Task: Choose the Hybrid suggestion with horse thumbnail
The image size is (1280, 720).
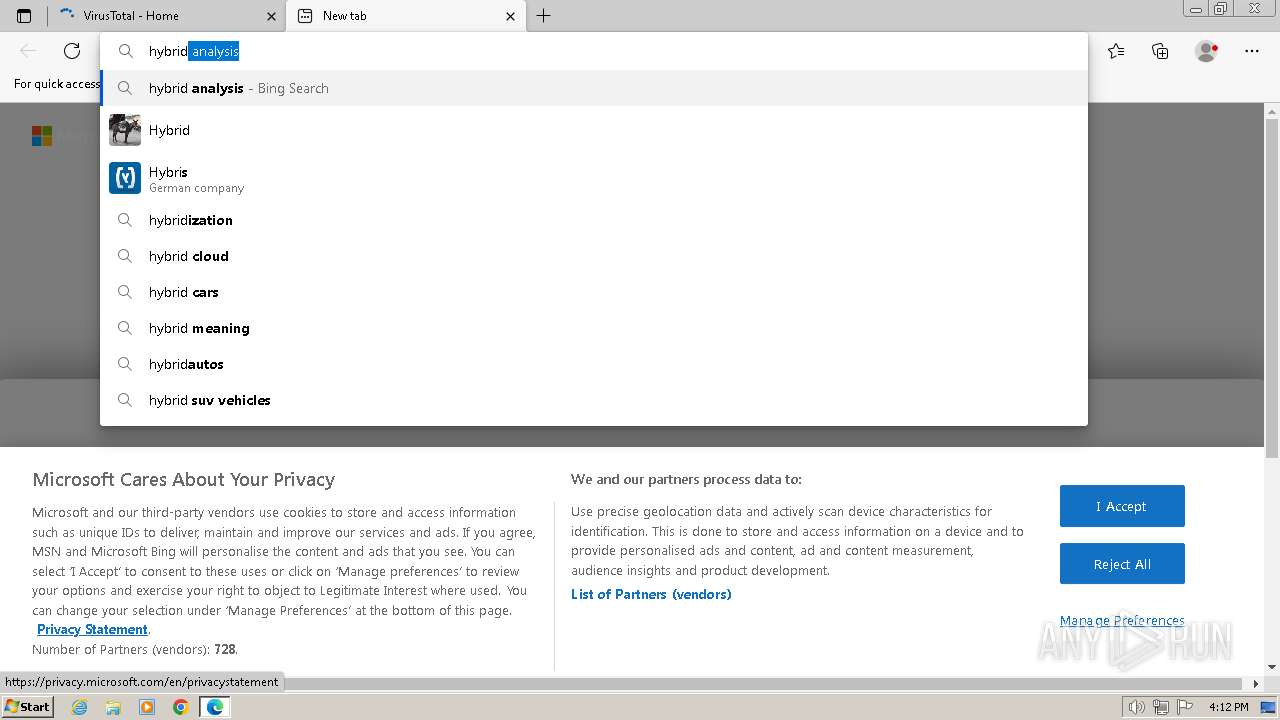Action: (594, 130)
